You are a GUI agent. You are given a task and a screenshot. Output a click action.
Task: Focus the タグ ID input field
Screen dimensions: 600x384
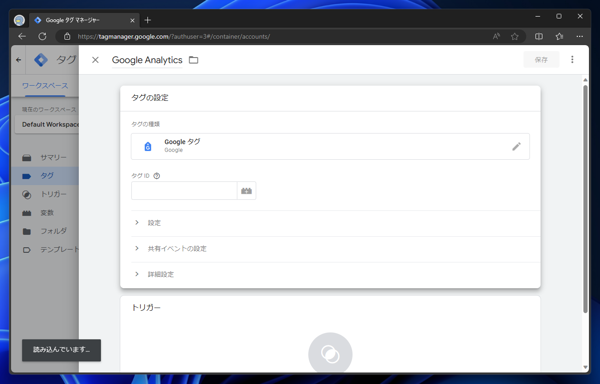184,190
